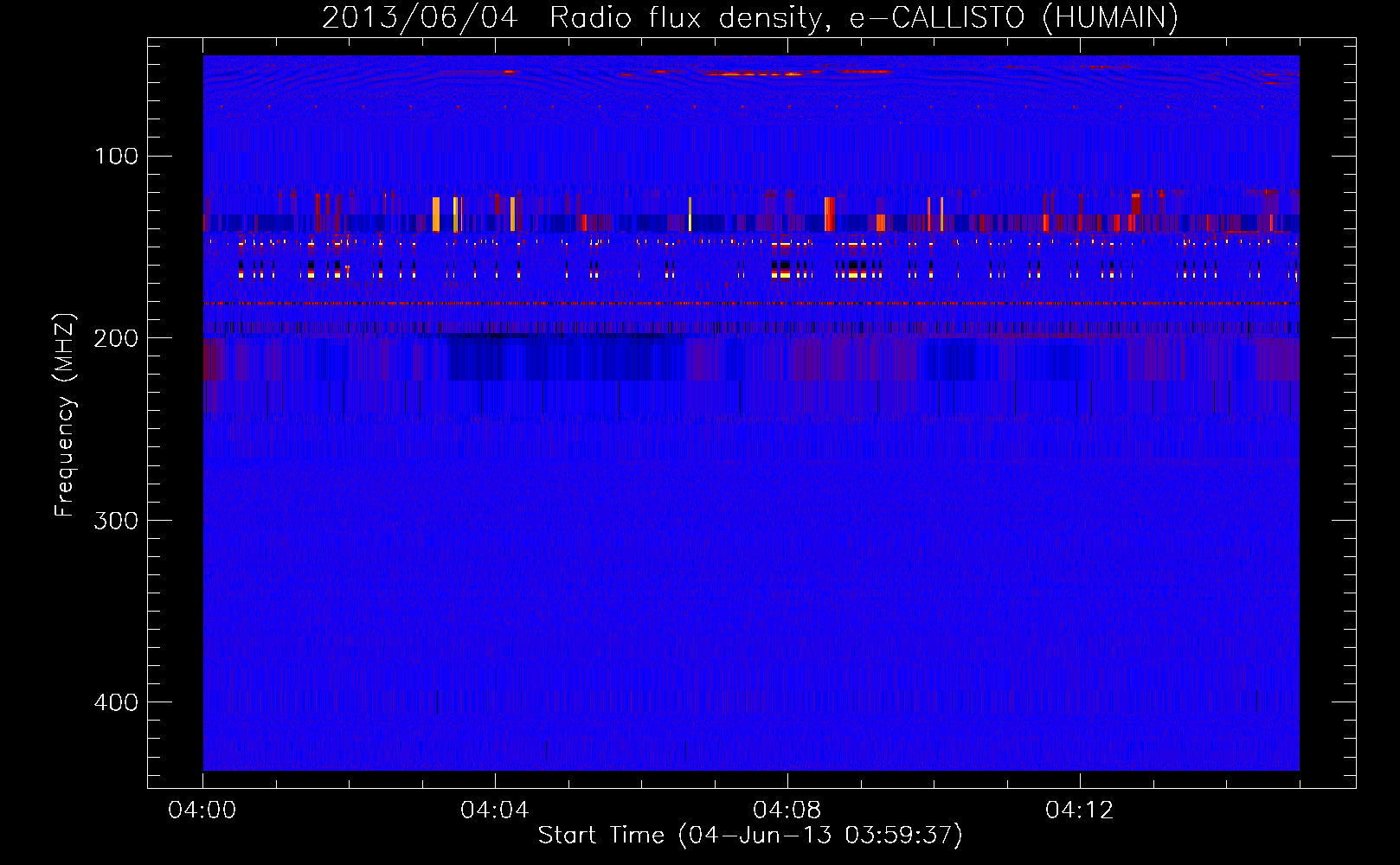This screenshot has width=1400, height=865.
Task: Click the 400 frequency tick label
Action: pyautogui.click(x=116, y=702)
